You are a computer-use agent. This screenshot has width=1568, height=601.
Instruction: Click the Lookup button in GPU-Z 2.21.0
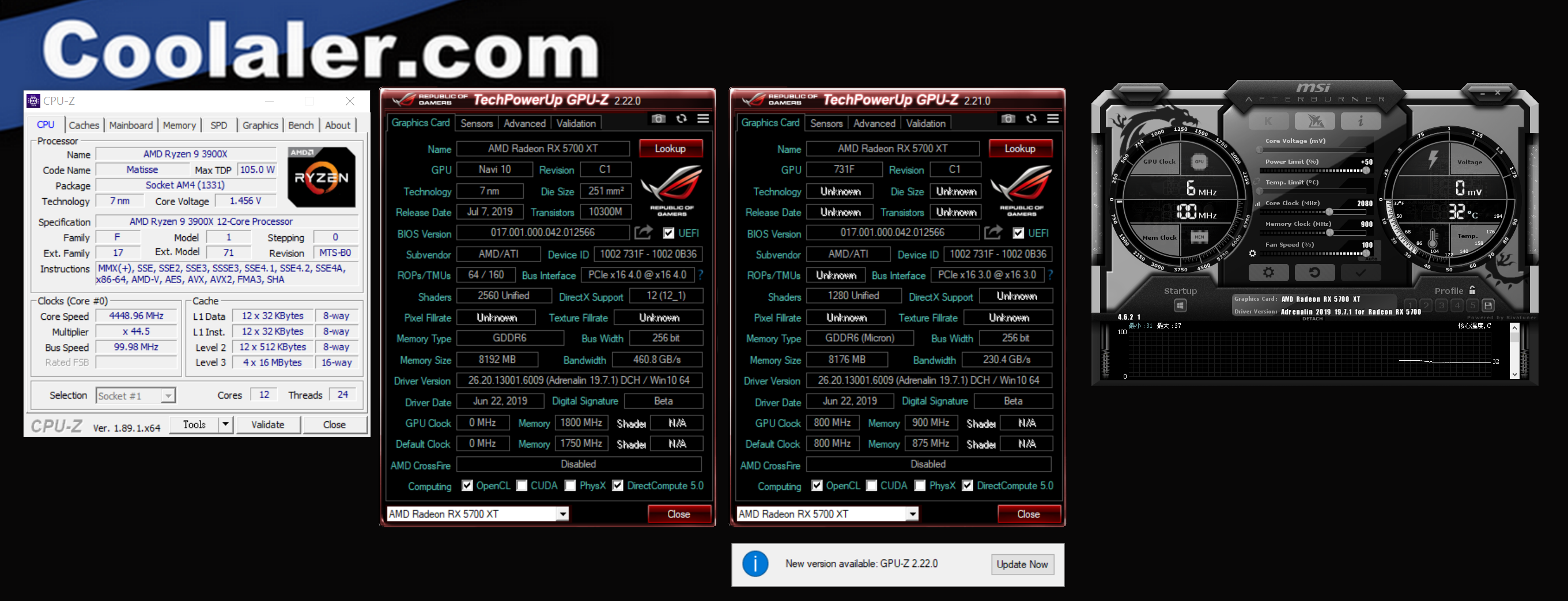click(1020, 149)
